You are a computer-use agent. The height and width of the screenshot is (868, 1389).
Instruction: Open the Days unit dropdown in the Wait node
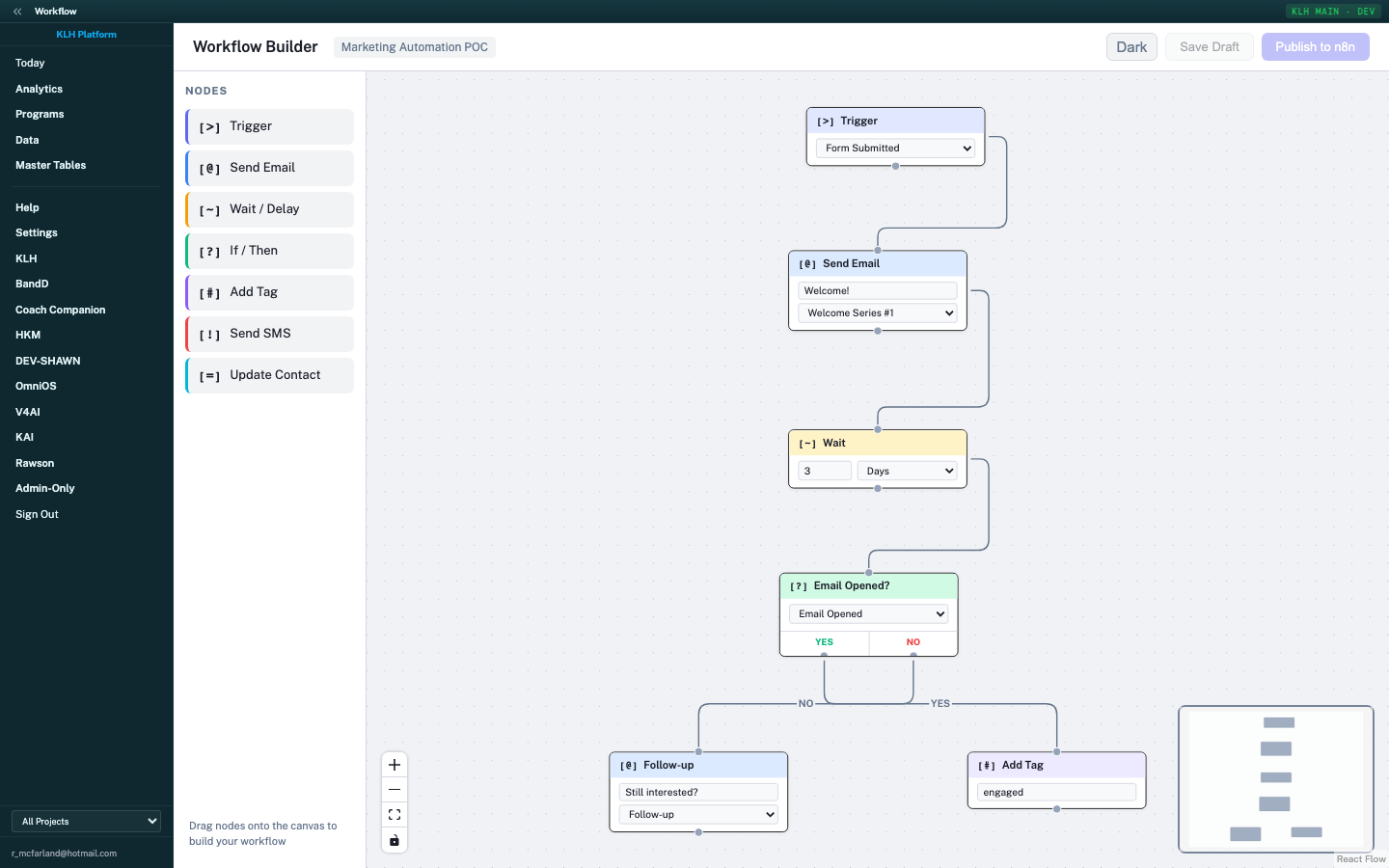coord(907,471)
